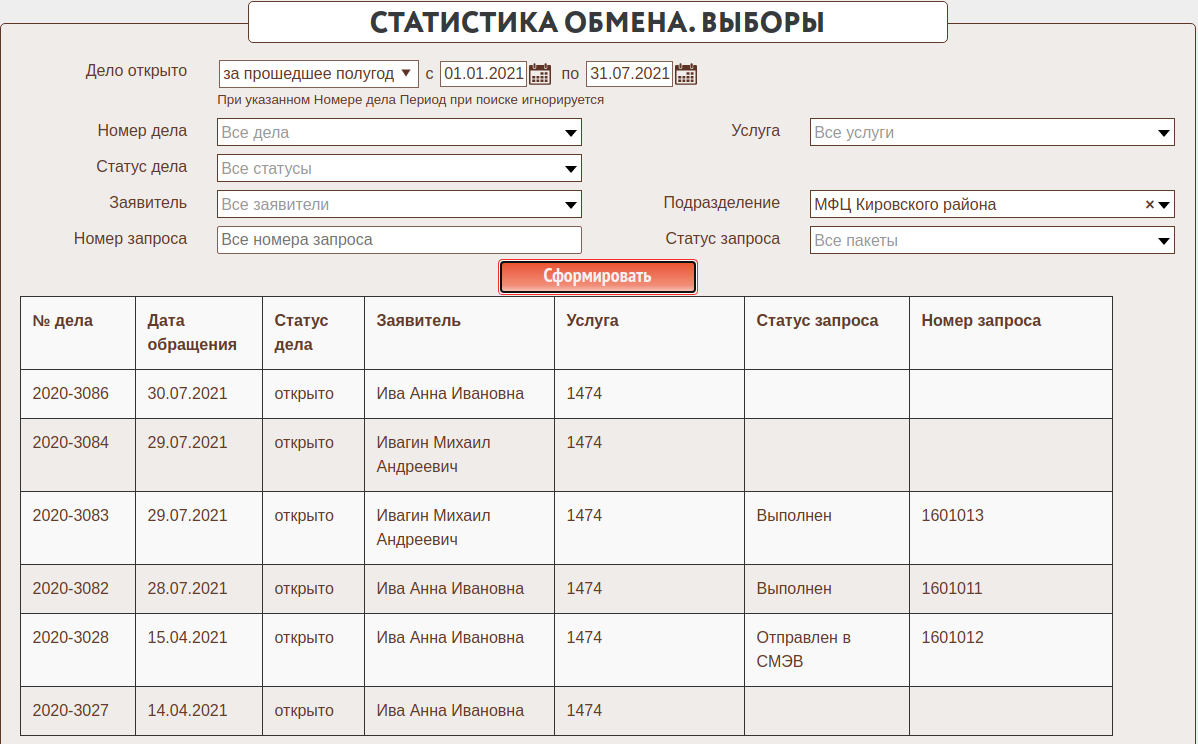Open Подразделение dropdown arrow
This screenshot has height=744, width=1198.
click(1164, 205)
